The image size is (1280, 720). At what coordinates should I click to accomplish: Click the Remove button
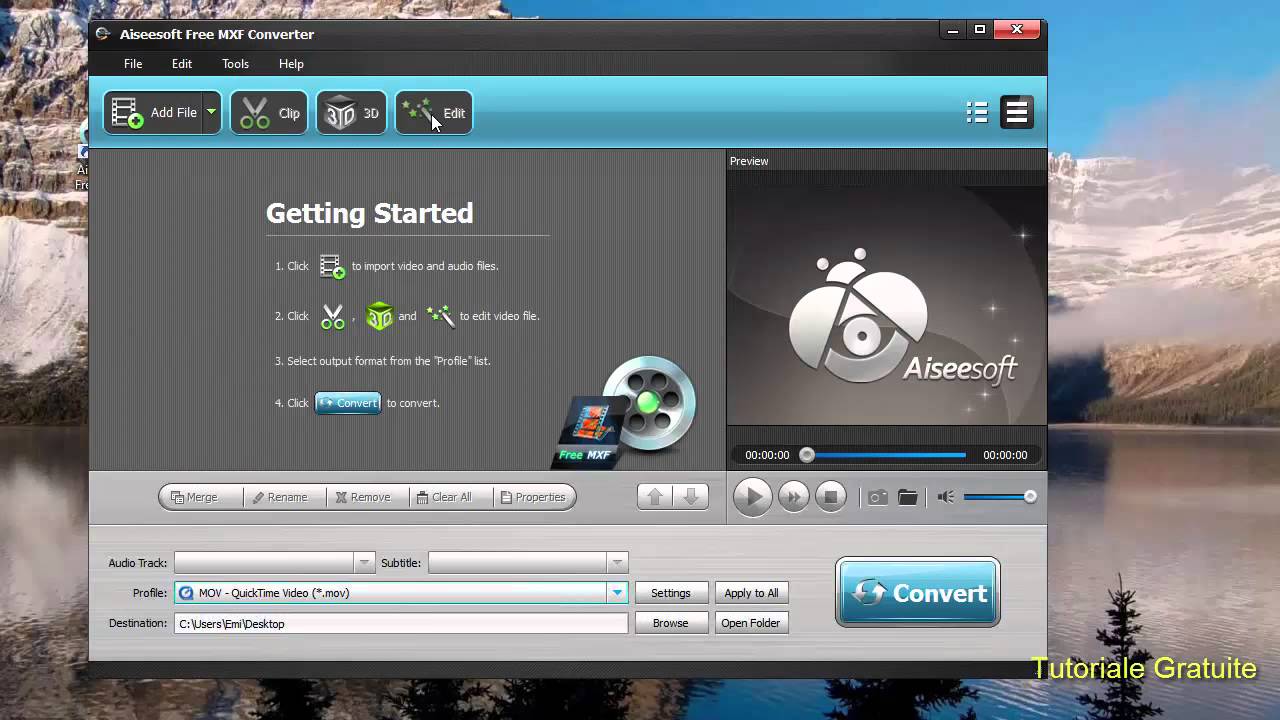[368, 497]
